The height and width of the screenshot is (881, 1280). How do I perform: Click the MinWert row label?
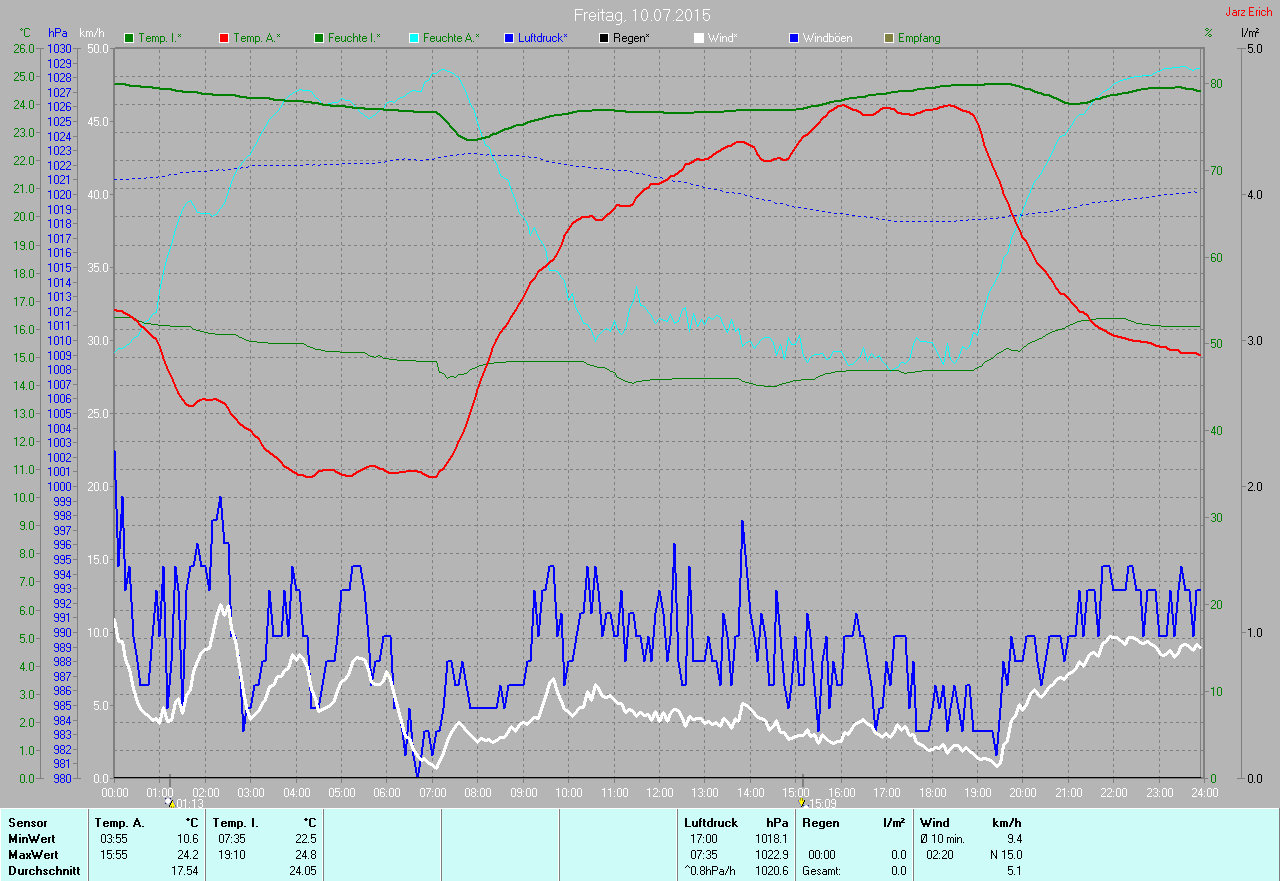point(31,839)
